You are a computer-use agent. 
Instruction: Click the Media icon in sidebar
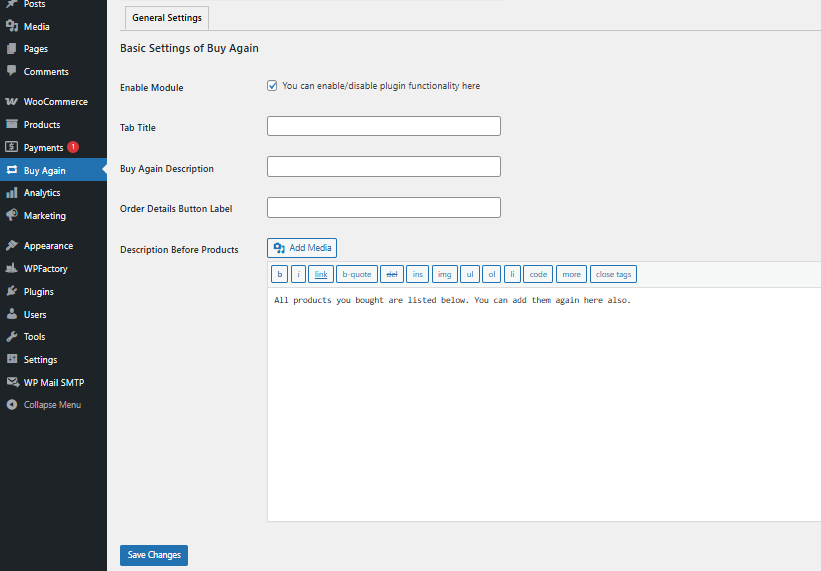pos(12,26)
